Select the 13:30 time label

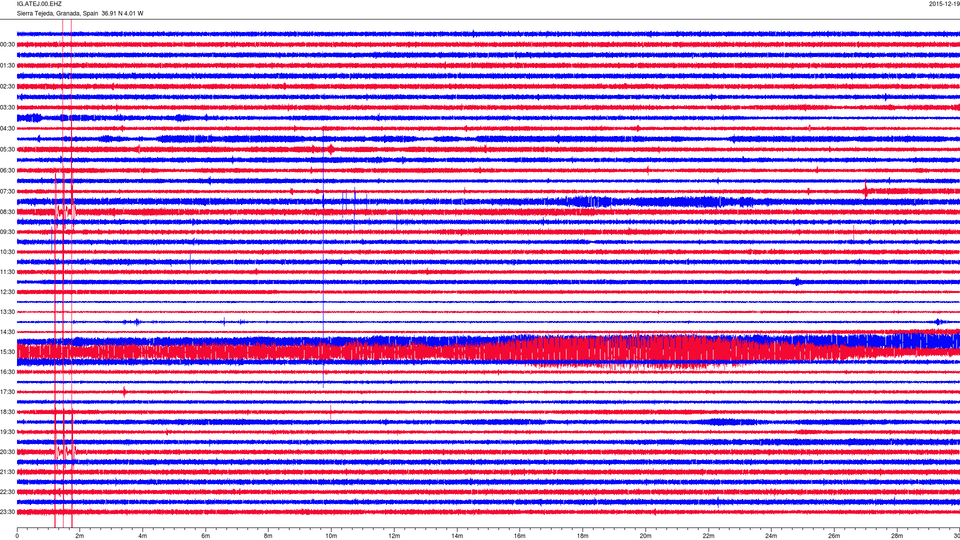(x=7, y=312)
